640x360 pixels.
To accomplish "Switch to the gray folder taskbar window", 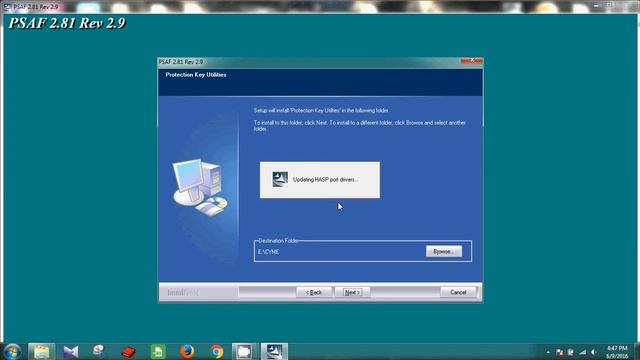I will 244,351.
